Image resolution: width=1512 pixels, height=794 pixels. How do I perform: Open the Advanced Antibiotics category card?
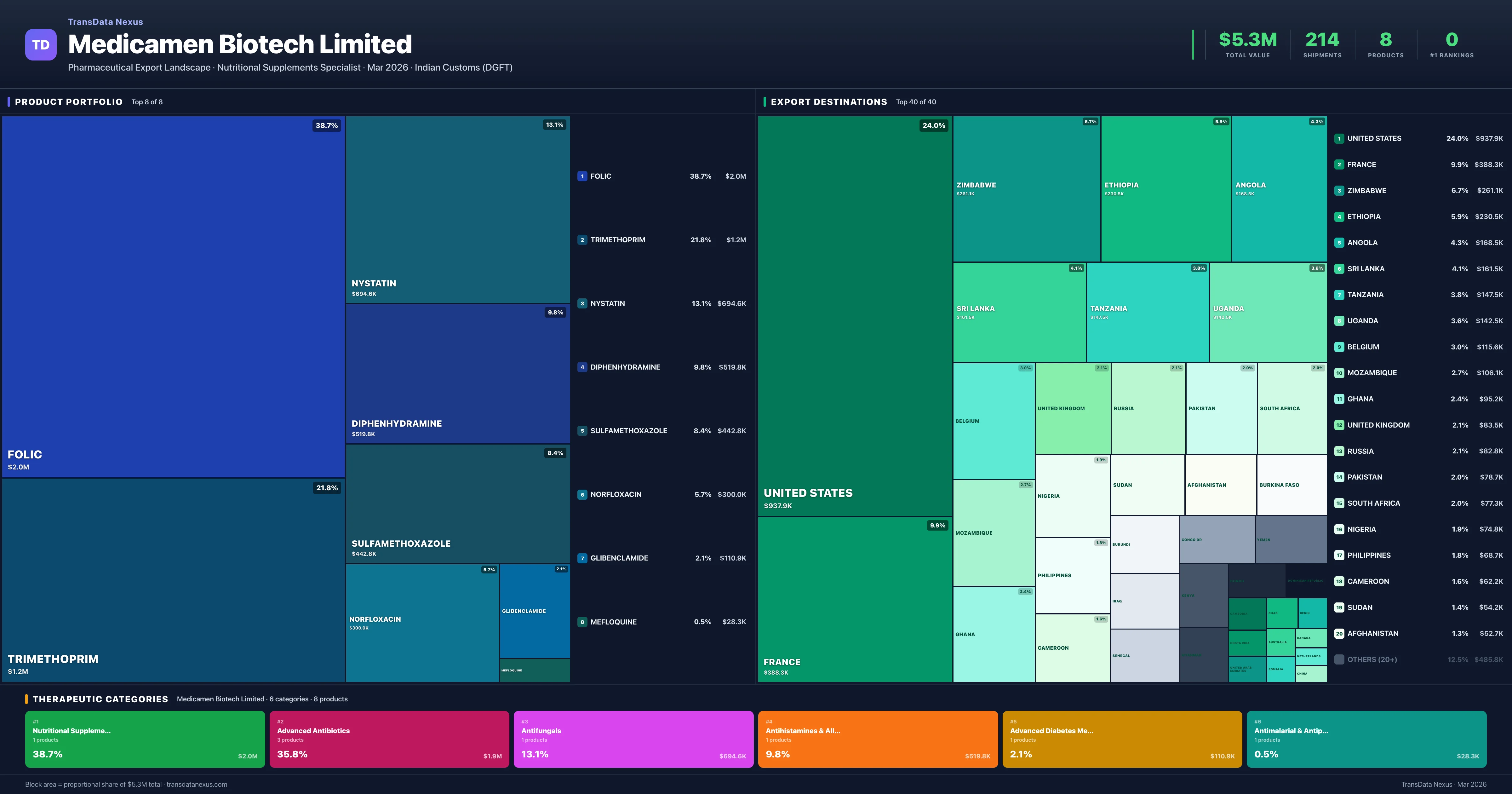click(389, 739)
